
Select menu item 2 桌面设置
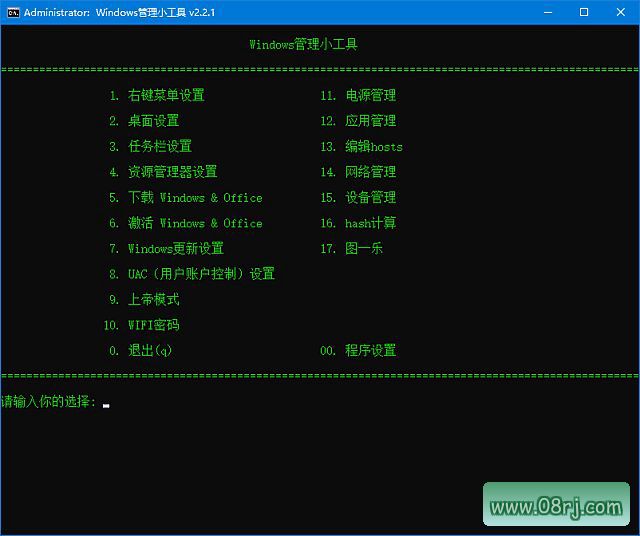coord(153,121)
